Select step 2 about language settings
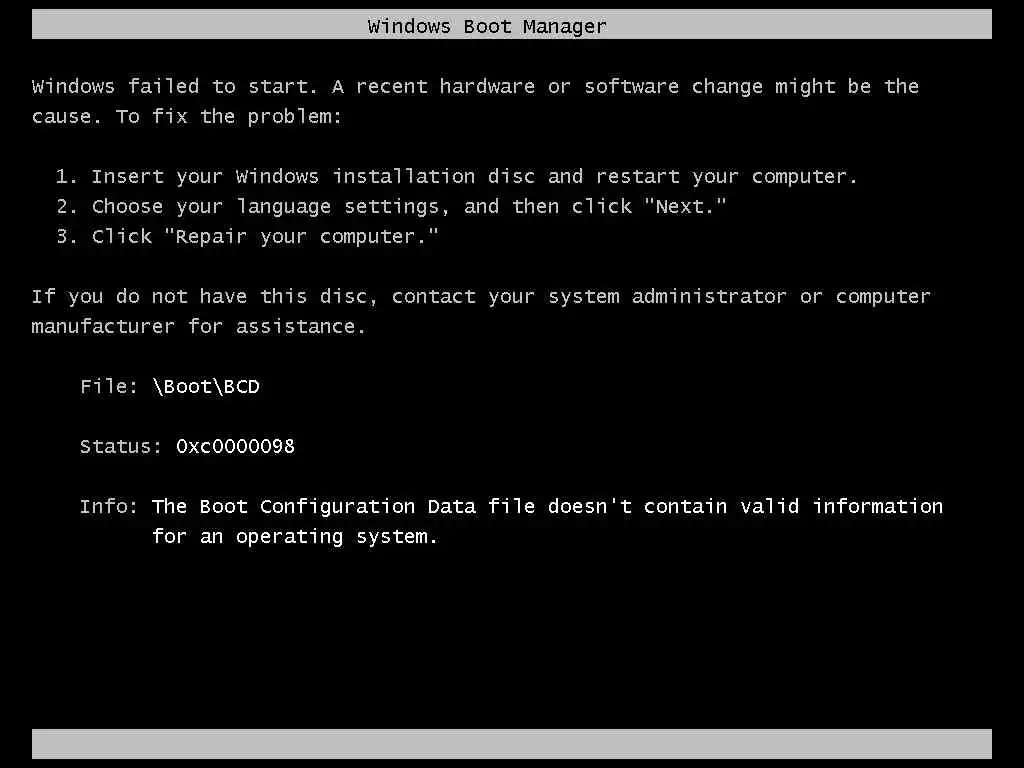Image resolution: width=1024 pixels, height=768 pixels. click(391, 206)
